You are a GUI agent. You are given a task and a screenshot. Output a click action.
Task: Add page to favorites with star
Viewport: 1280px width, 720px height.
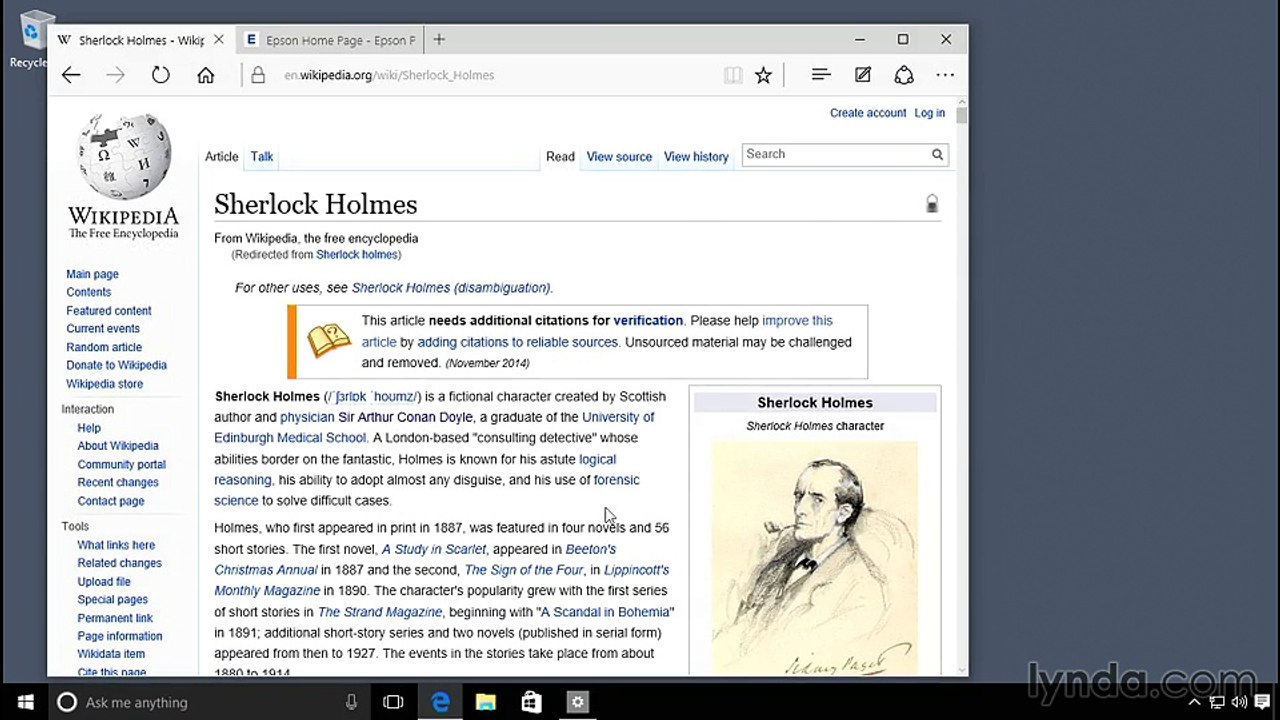point(763,75)
